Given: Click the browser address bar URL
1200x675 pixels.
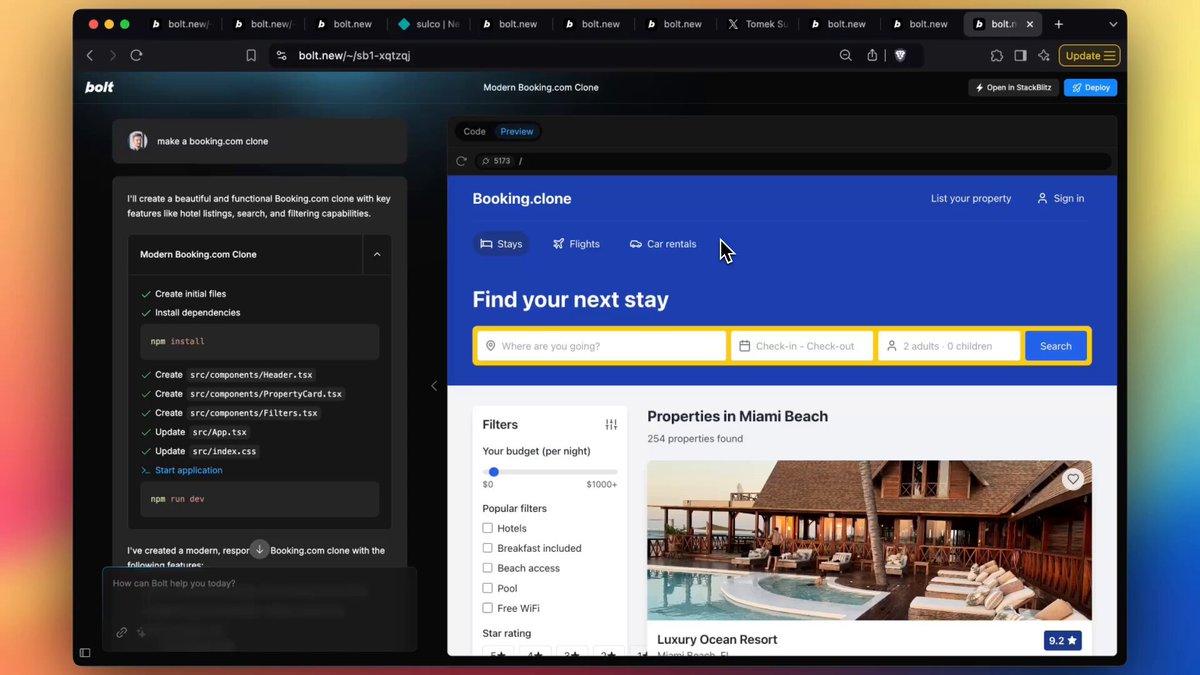Looking at the screenshot, I should (354, 56).
